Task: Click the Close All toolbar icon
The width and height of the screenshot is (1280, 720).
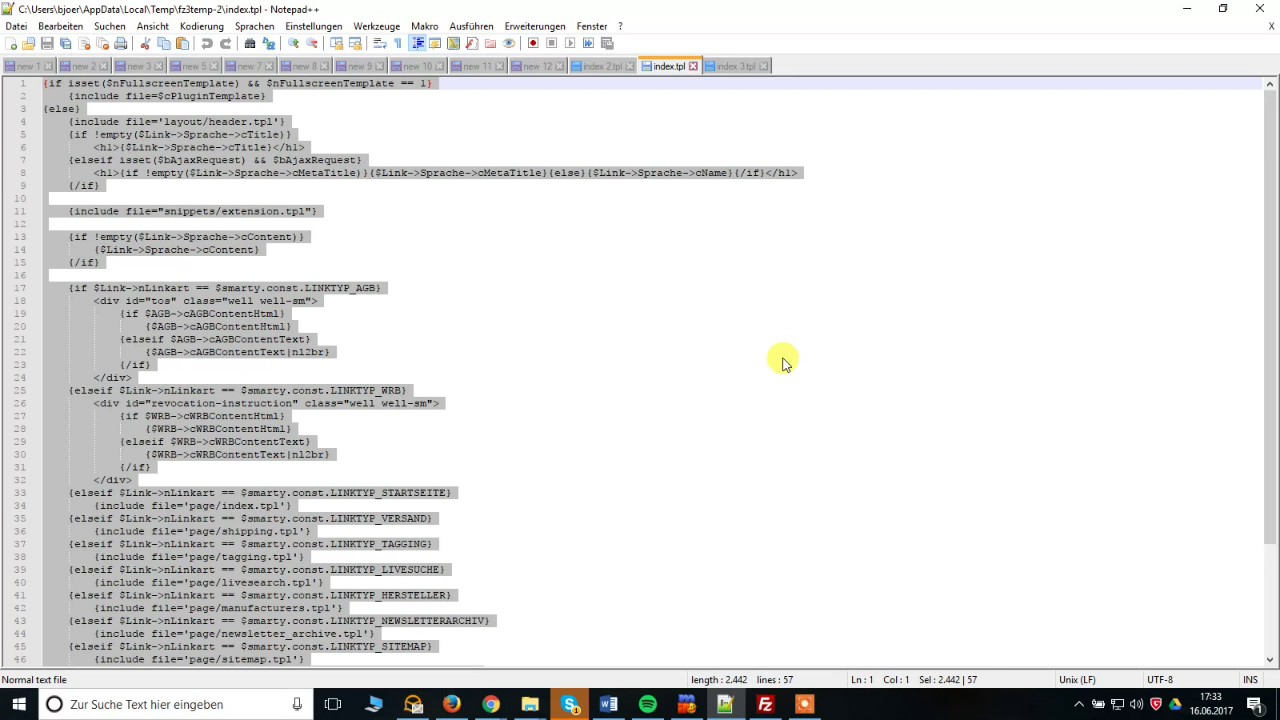Action: coord(102,43)
